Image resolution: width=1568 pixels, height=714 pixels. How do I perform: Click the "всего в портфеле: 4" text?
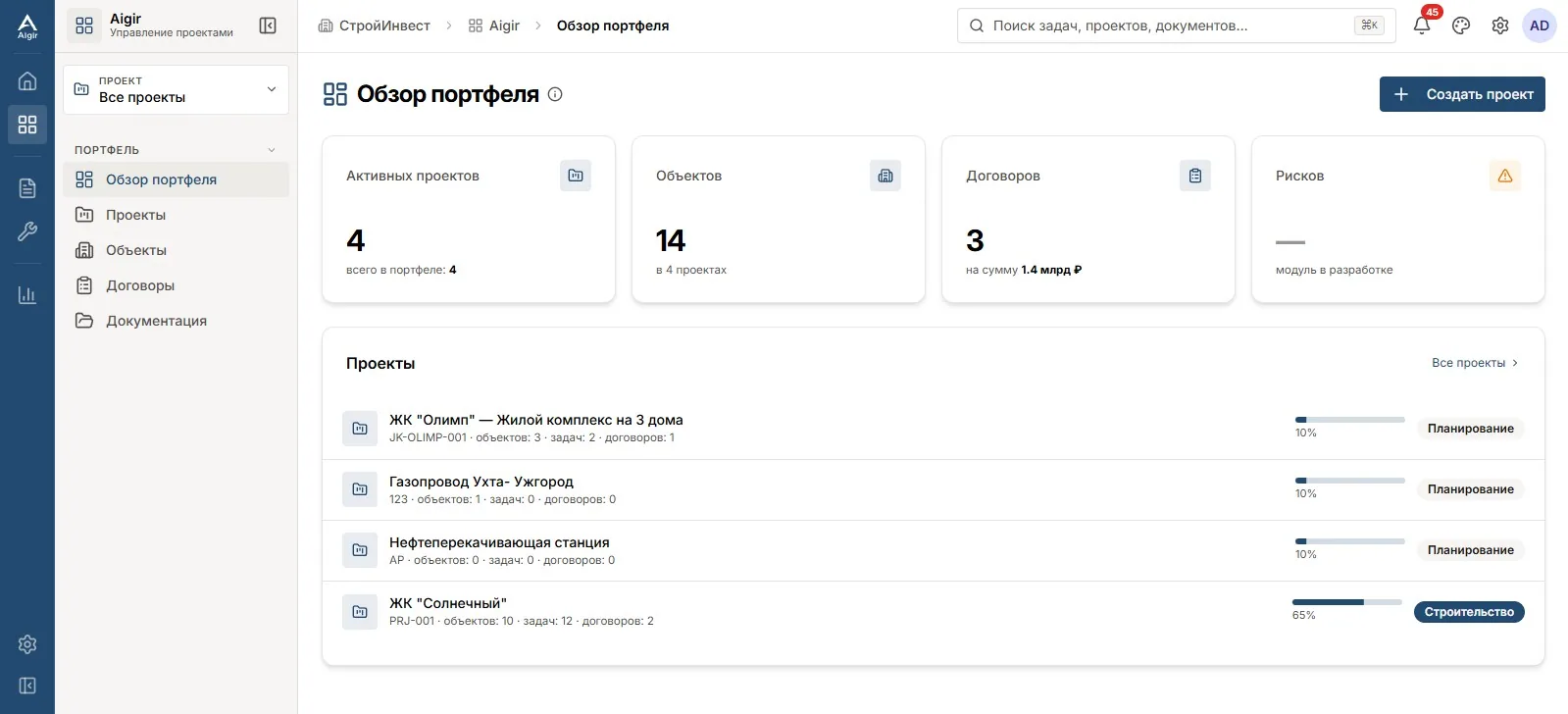pyautogui.click(x=401, y=270)
